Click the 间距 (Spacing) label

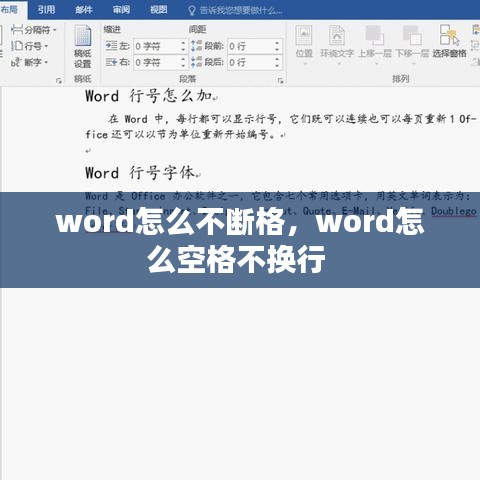[197, 30]
